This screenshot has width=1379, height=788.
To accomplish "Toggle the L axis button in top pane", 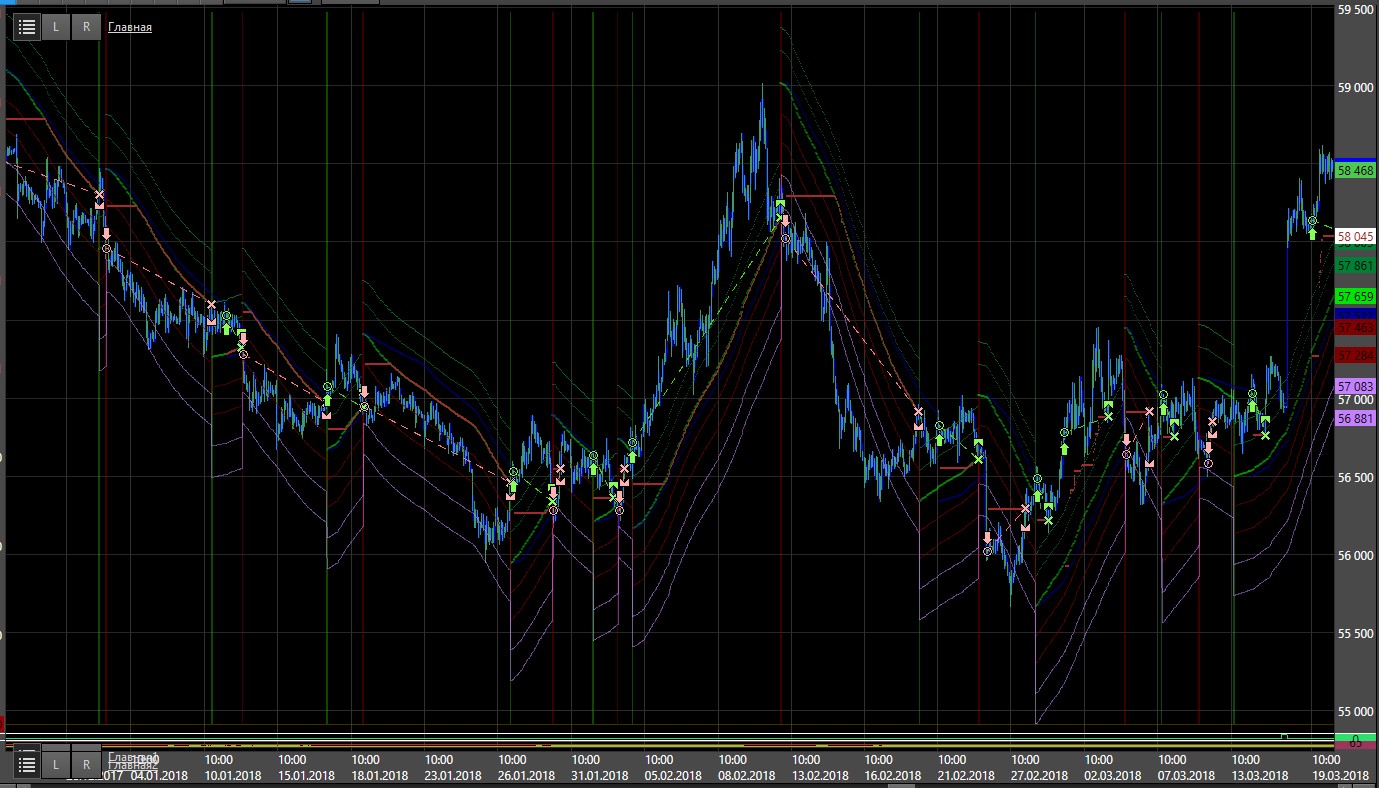I will click(x=56, y=27).
